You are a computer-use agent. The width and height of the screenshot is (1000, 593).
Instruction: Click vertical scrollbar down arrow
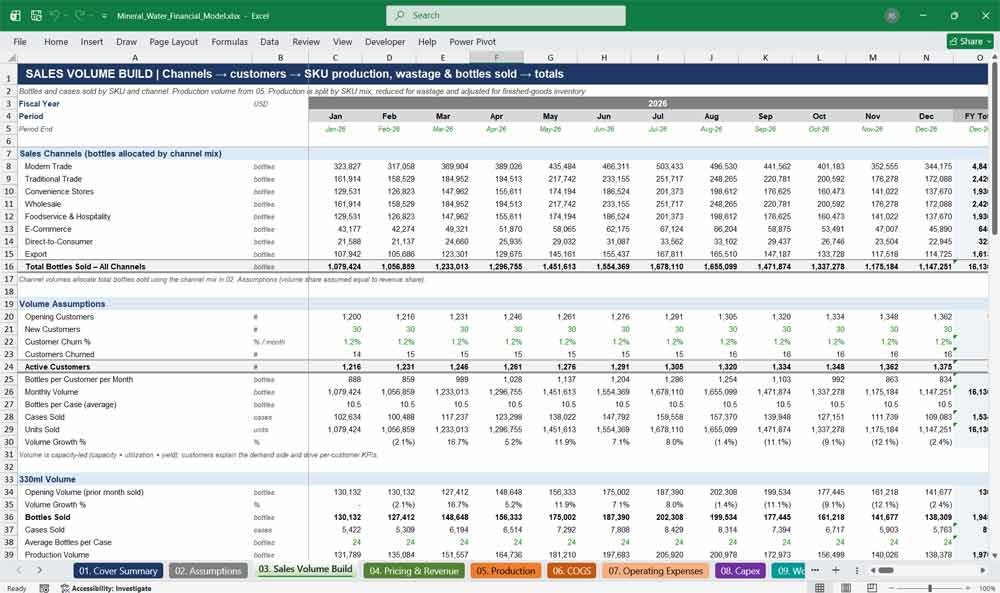[x=994, y=556]
